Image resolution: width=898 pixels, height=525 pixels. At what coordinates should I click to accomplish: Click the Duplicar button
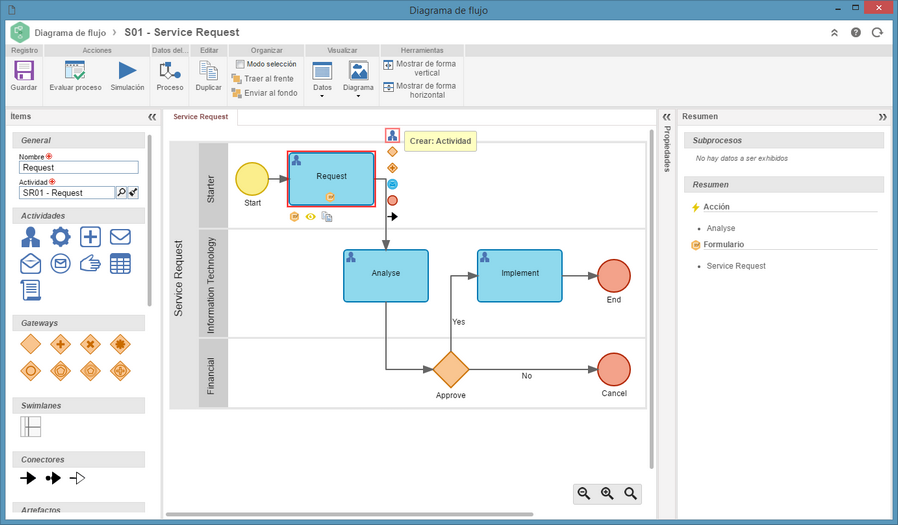pyautogui.click(x=208, y=76)
